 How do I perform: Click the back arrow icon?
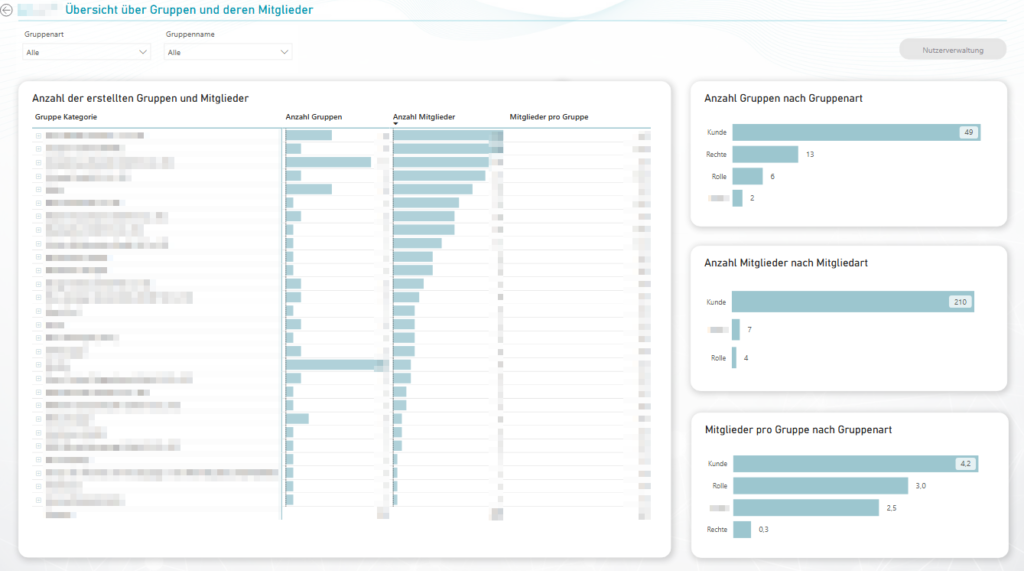(7, 10)
